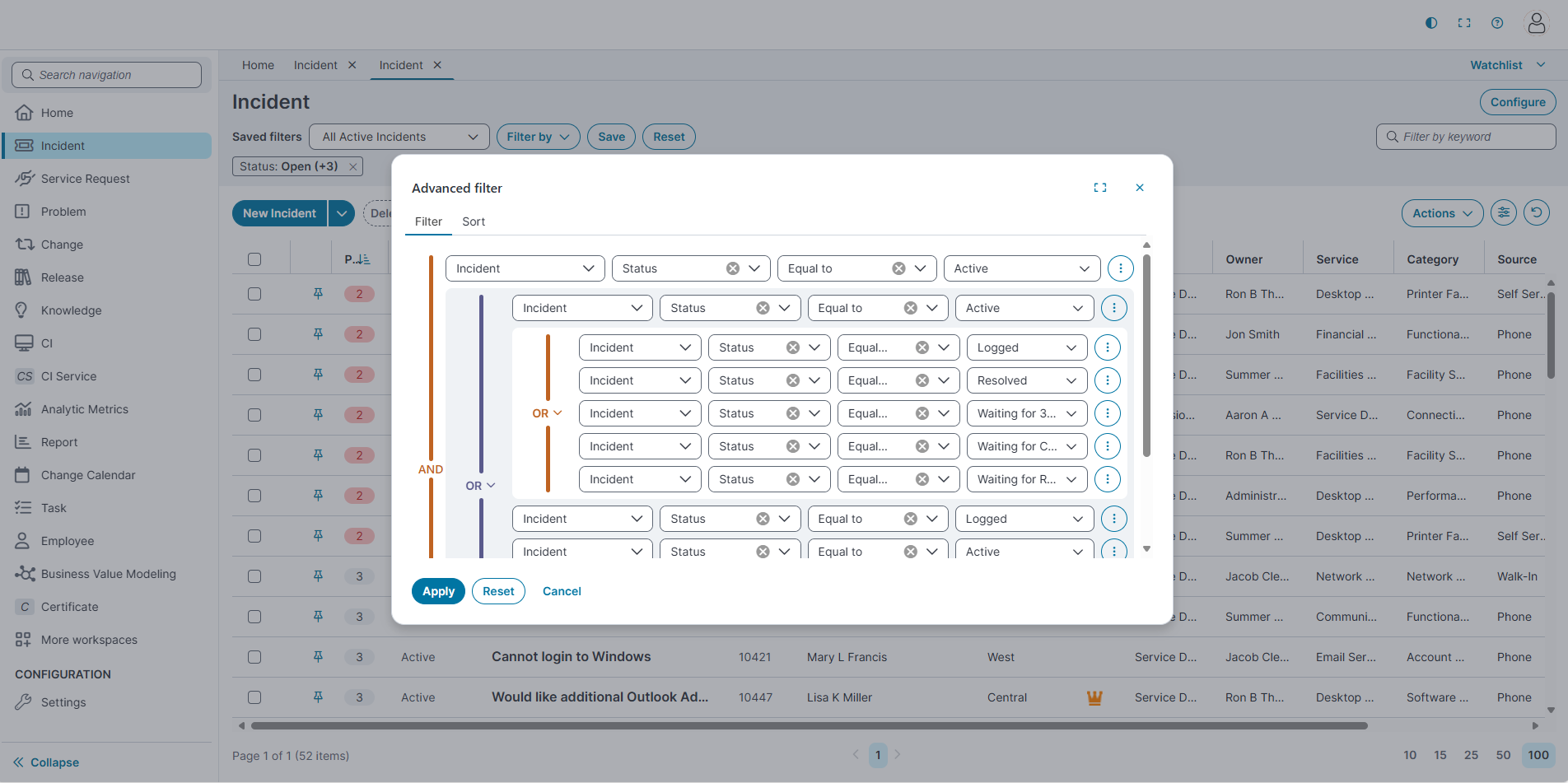Switch to the Sort tab
This screenshot has width=1568, height=783.
(x=473, y=221)
